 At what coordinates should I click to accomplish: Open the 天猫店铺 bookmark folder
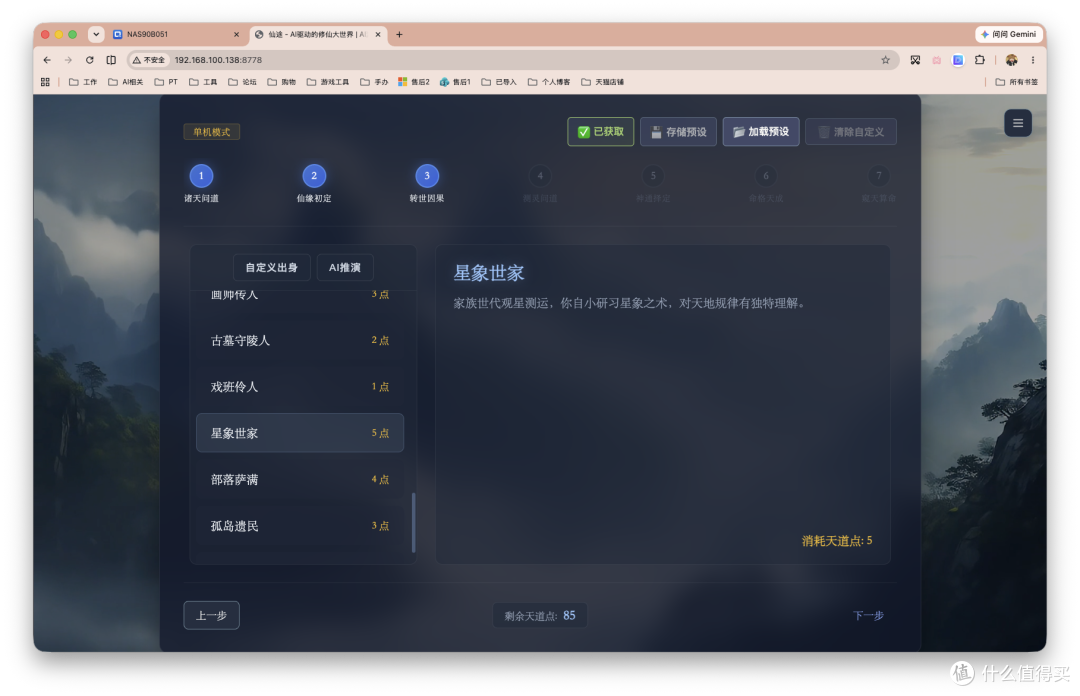click(603, 82)
